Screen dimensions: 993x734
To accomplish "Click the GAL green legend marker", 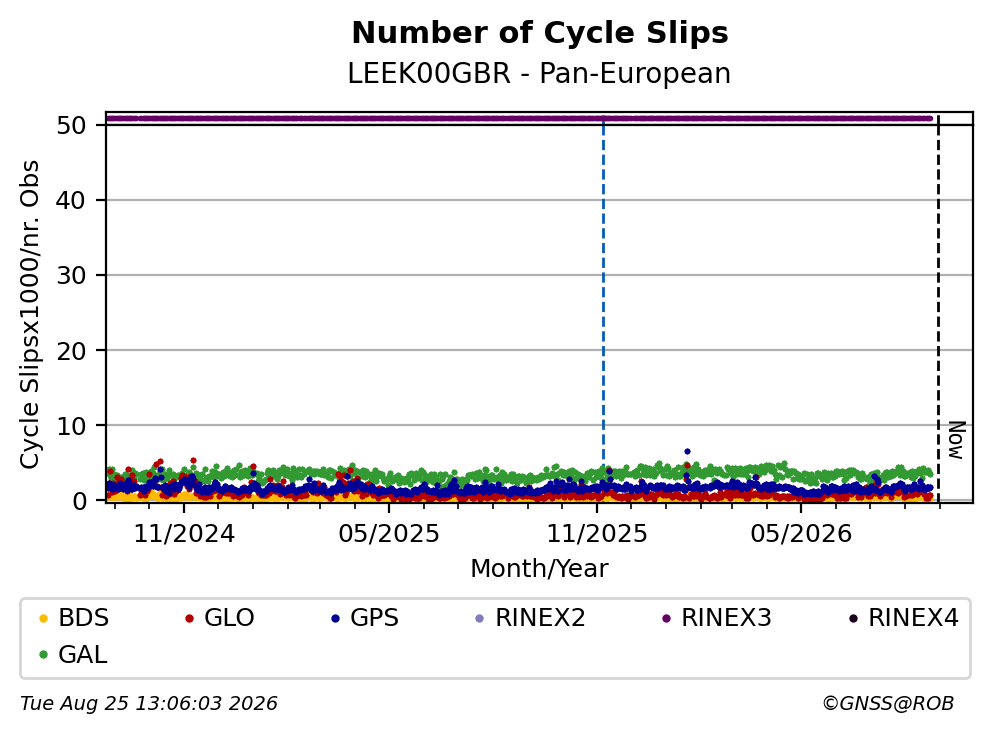I will pyautogui.click(x=43, y=655).
